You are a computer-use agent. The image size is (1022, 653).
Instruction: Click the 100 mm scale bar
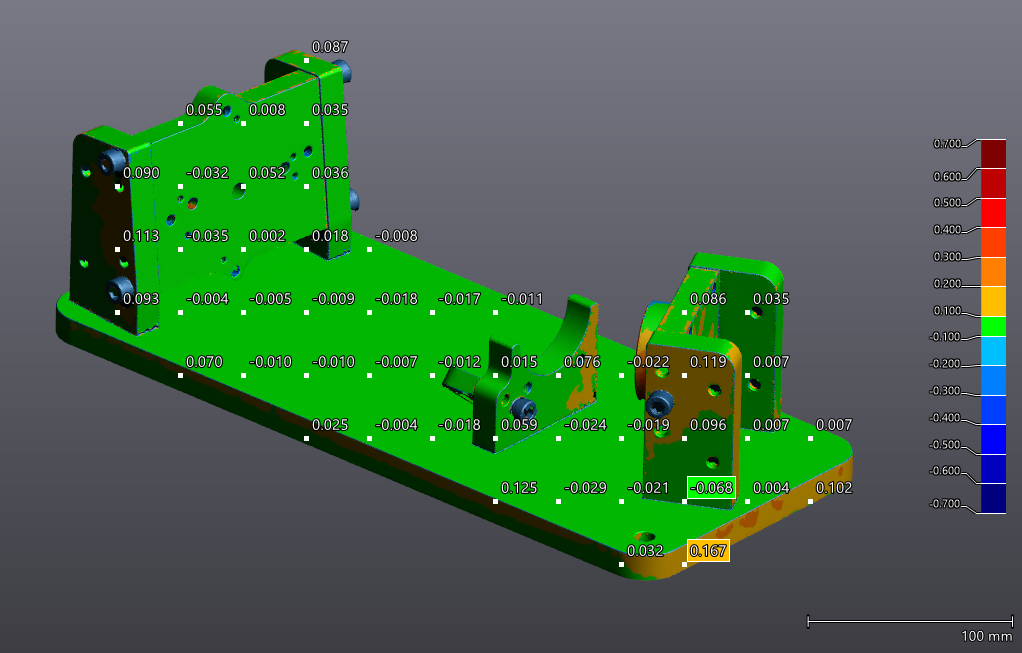[908, 623]
